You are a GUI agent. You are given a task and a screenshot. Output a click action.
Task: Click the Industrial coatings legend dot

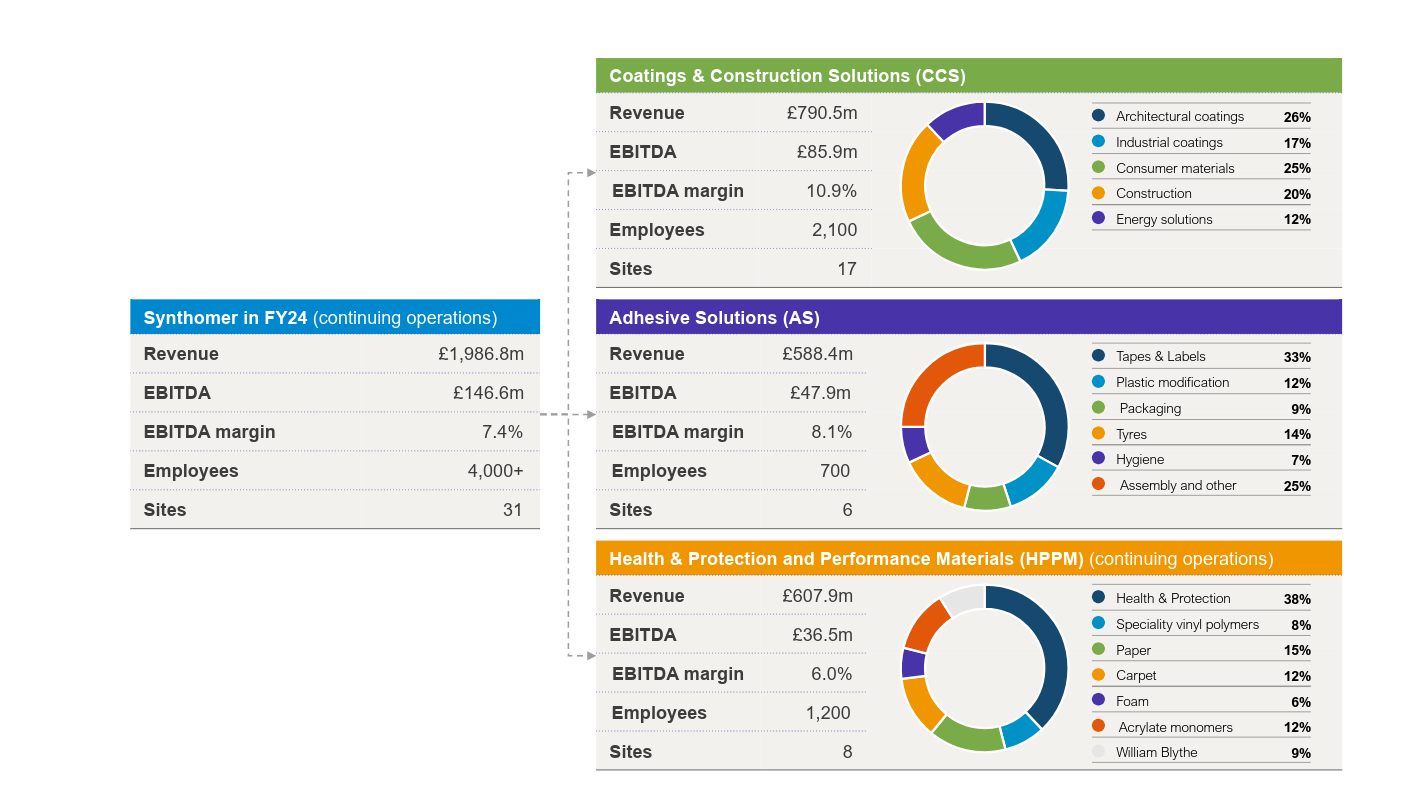pos(1098,142)
